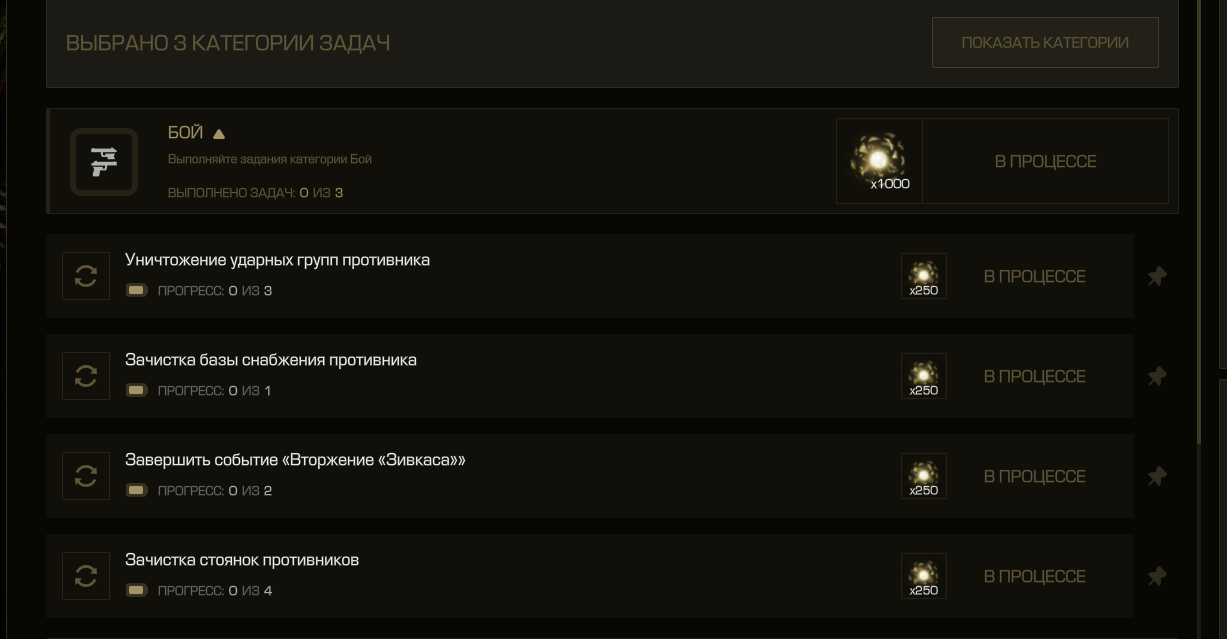Click the x250 reward for 'Зачистка стоянок противников'

click(924, 576)
